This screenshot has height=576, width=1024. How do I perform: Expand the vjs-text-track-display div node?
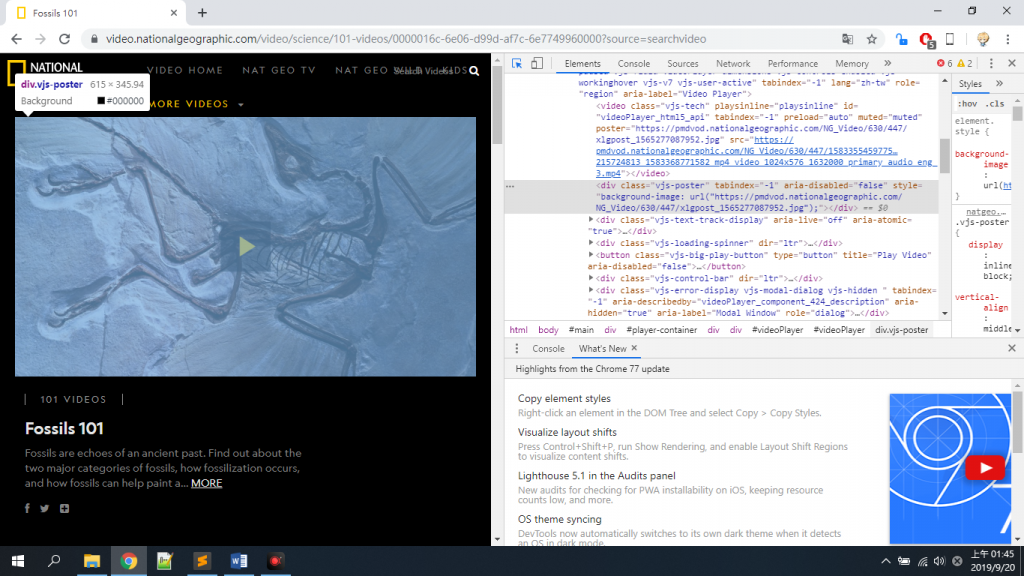click(x=591, y=220)
